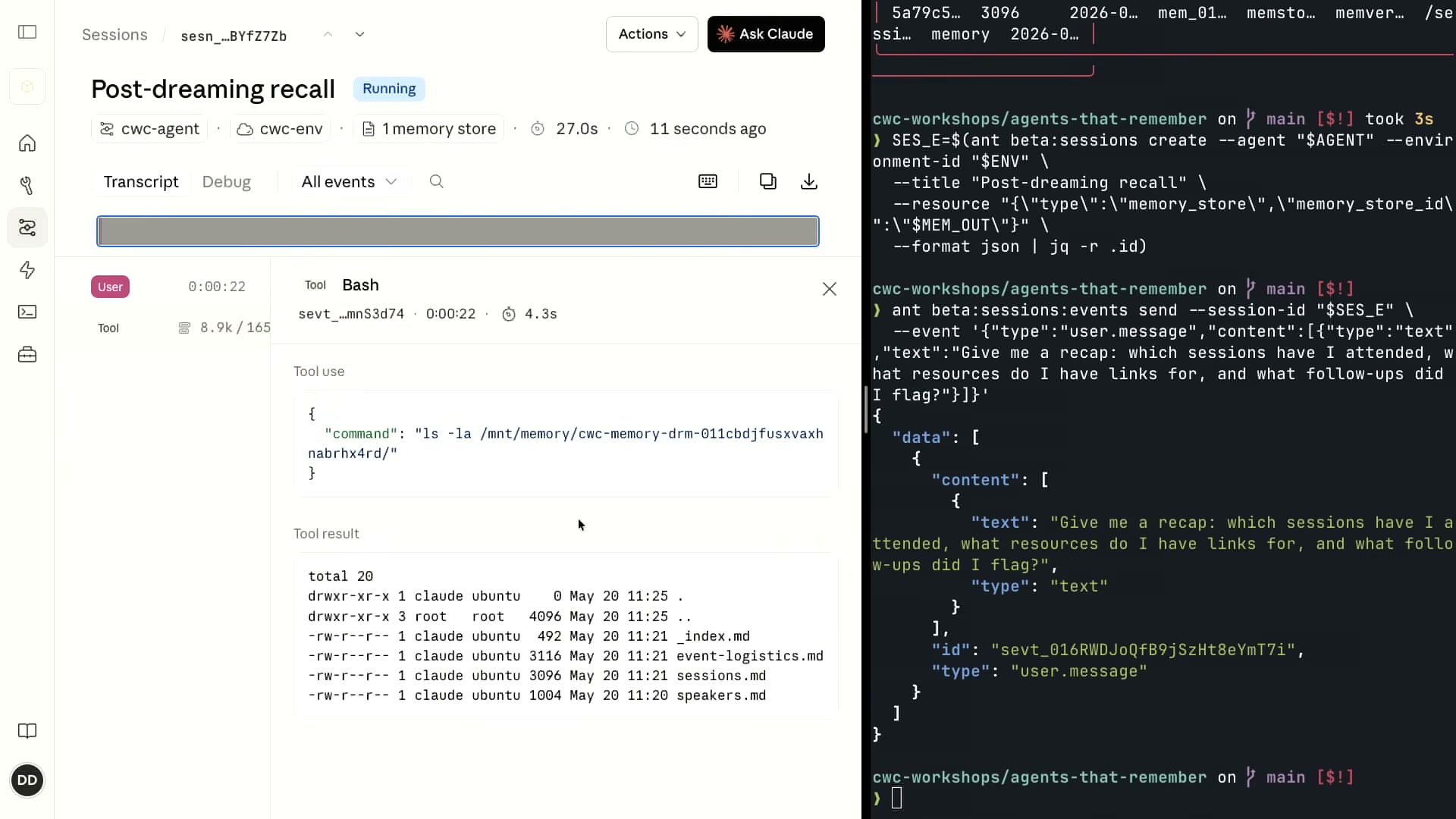Screen dimensions: 1456x819
Task: Click the duration timer icon next to 4.3s
Action: (509, 314)
